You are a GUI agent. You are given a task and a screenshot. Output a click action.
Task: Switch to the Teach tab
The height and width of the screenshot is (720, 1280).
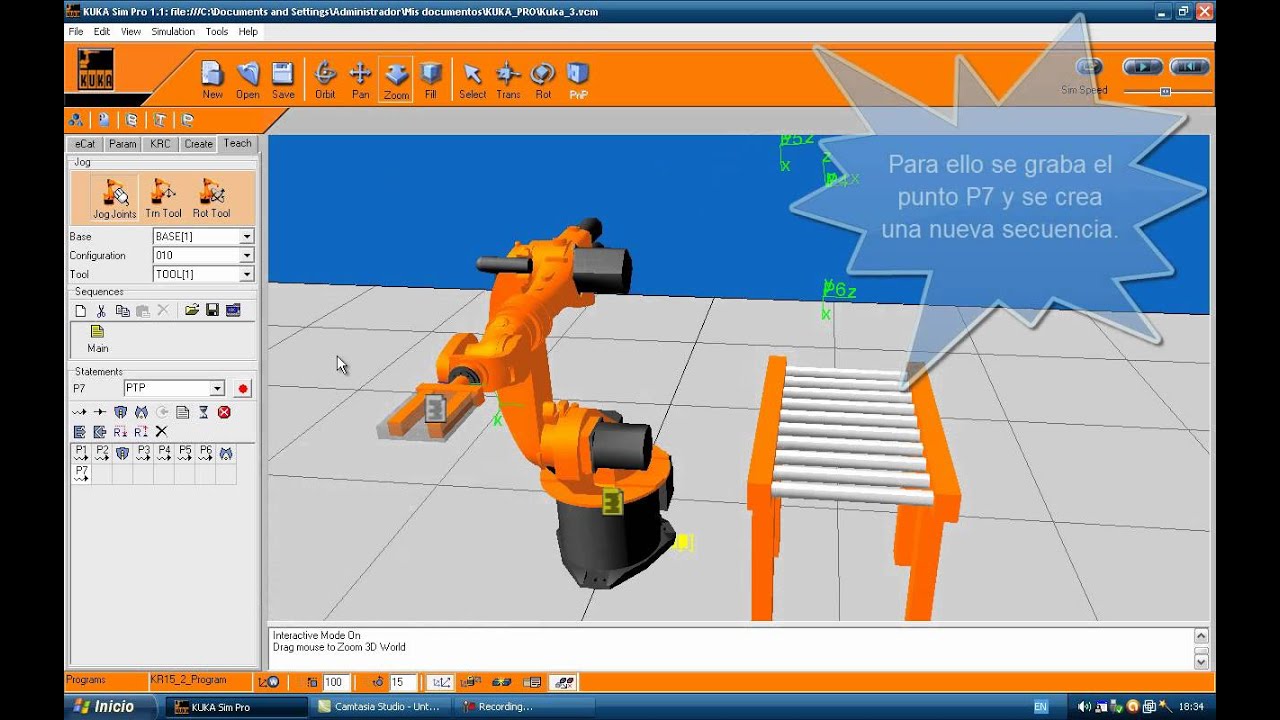click(x=238, y=144)
